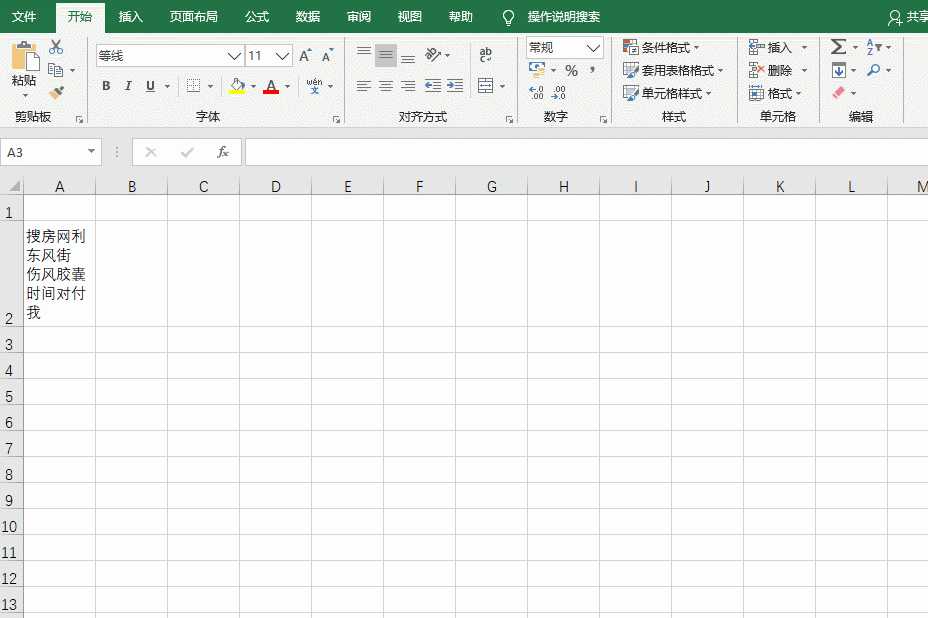
Task: Toggle wrap text (ab) icon
Action: tap(485, 55)
